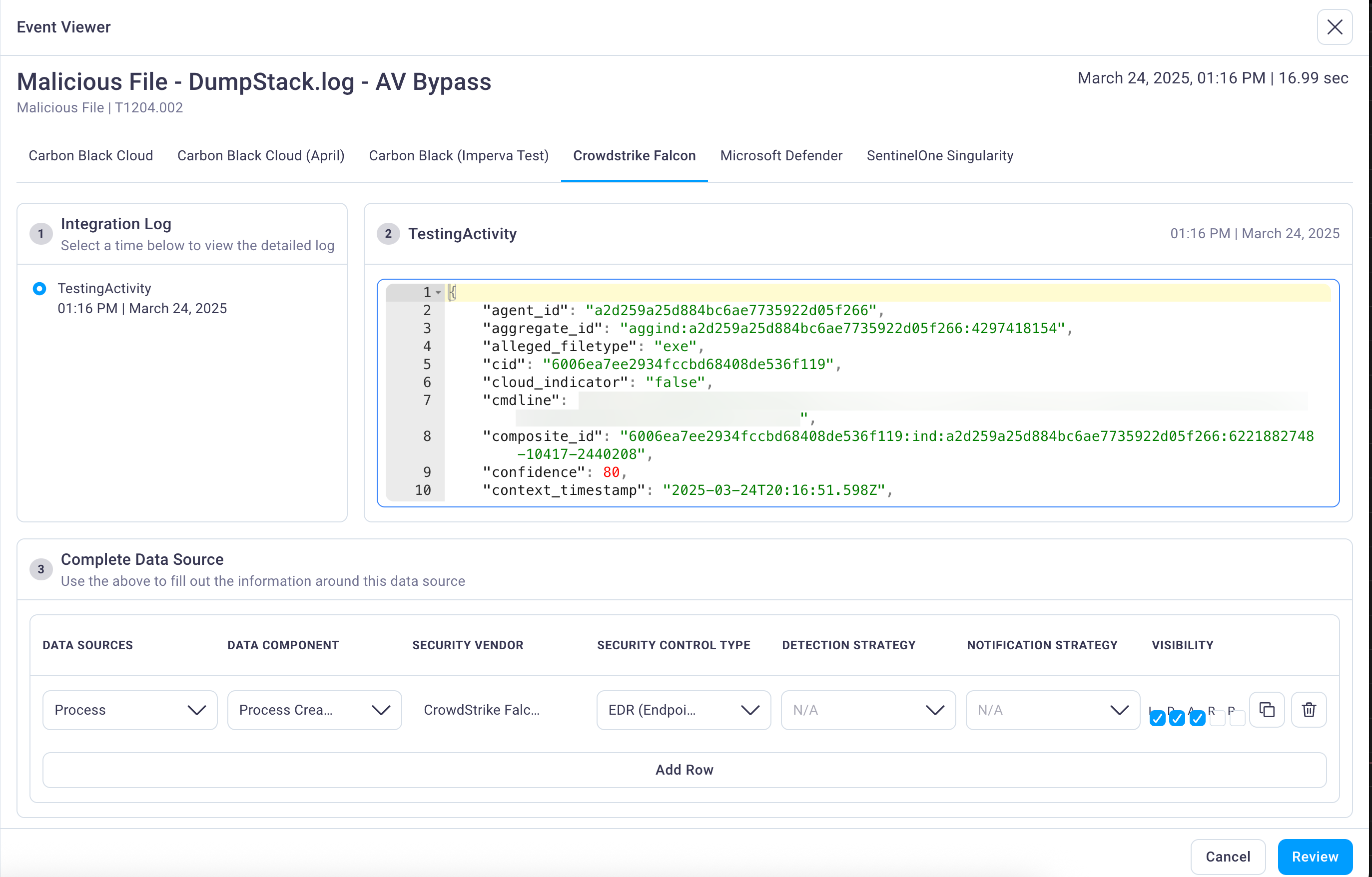Uncheck the D visibility checkbox
This screenshot has height=877, width=1372.
(x=1177, y=718)
